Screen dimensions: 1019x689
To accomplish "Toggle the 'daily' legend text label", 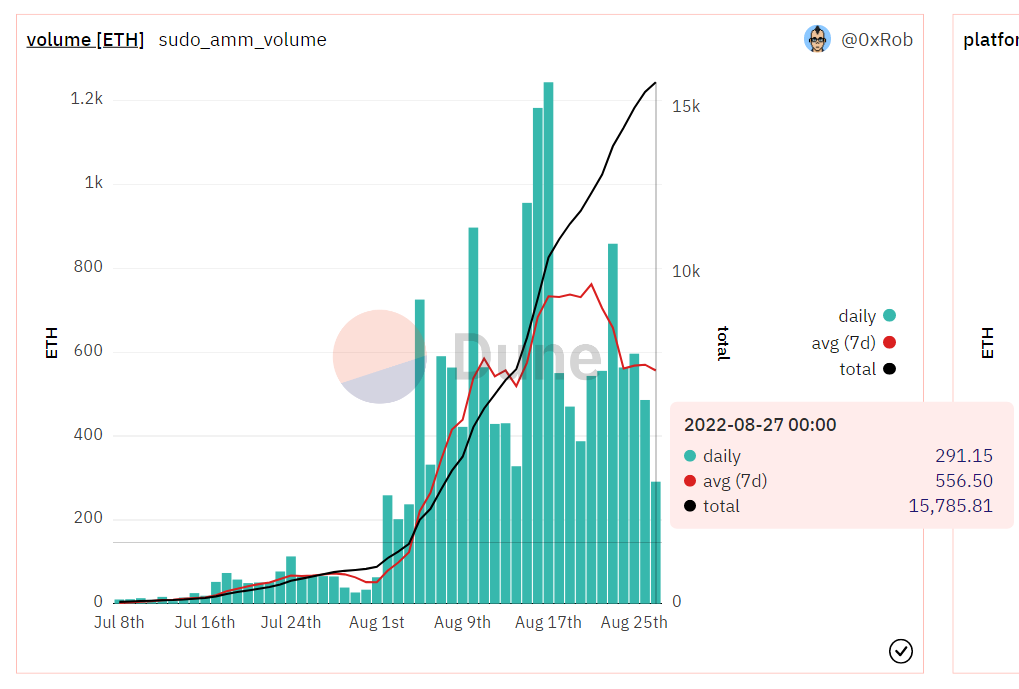I will 857,316.
